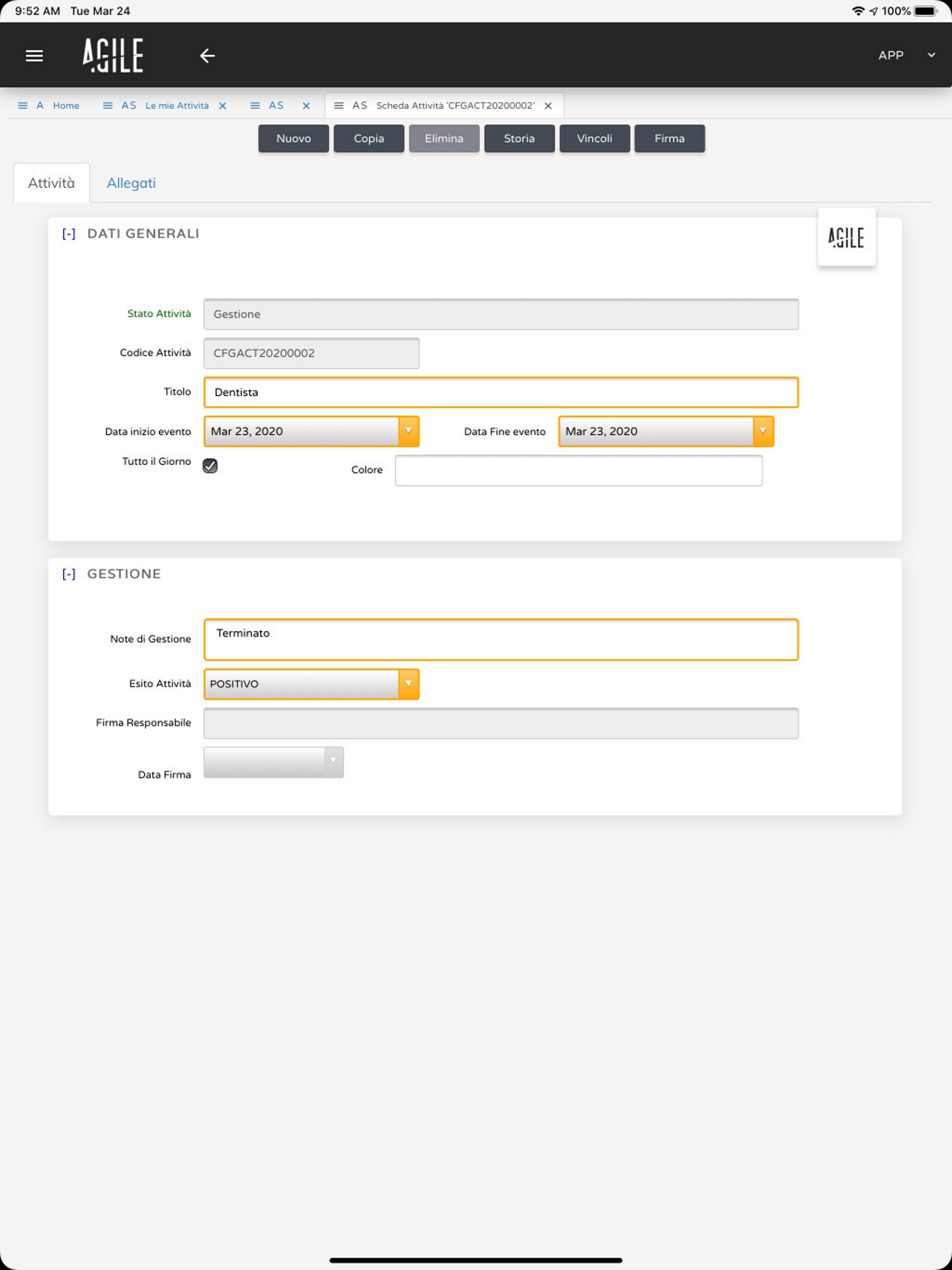Click the Firma Responsabile field
Image resolution: width=952 pixels, height=1270 pixels.
[501, 723]
